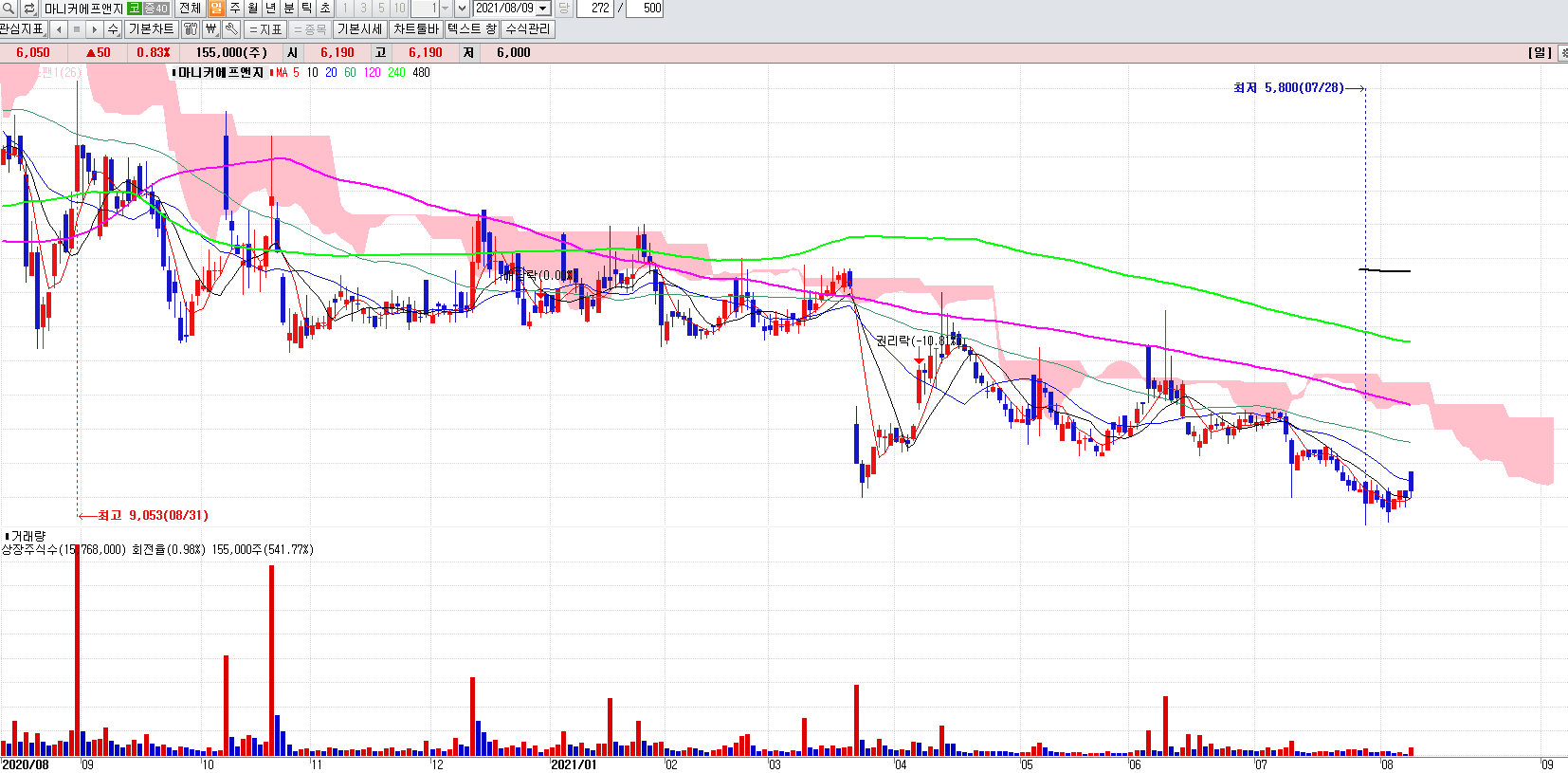Click the stop square icon

tap(77, 29)
